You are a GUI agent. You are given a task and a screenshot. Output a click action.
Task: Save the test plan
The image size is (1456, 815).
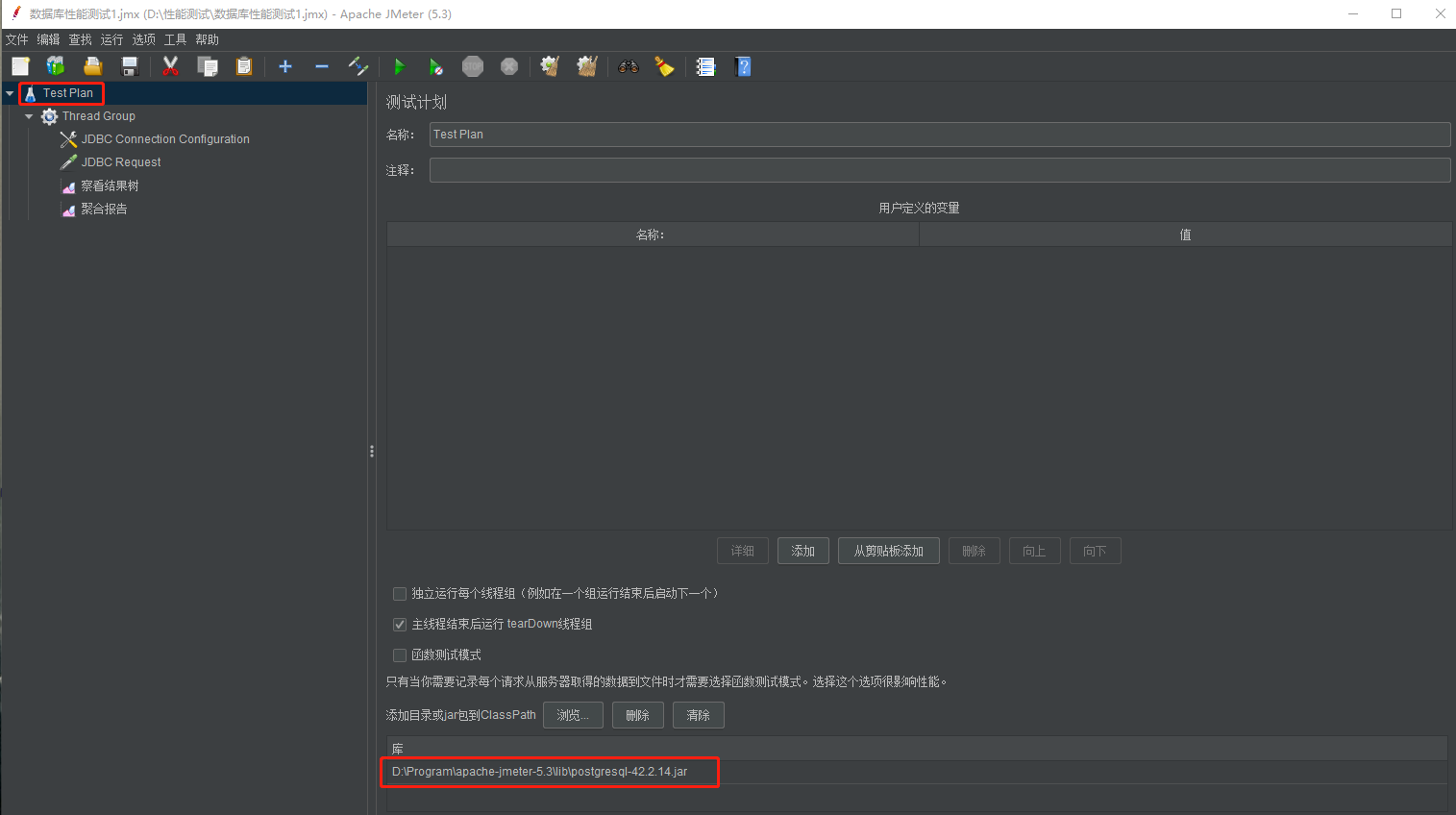[130, 66]
